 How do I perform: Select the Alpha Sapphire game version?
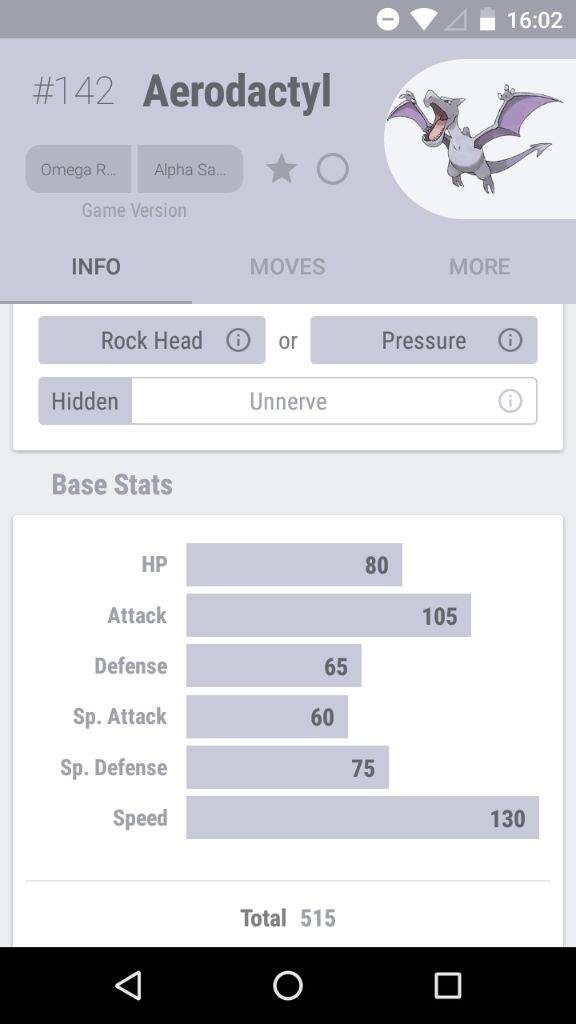click(190, 169)
